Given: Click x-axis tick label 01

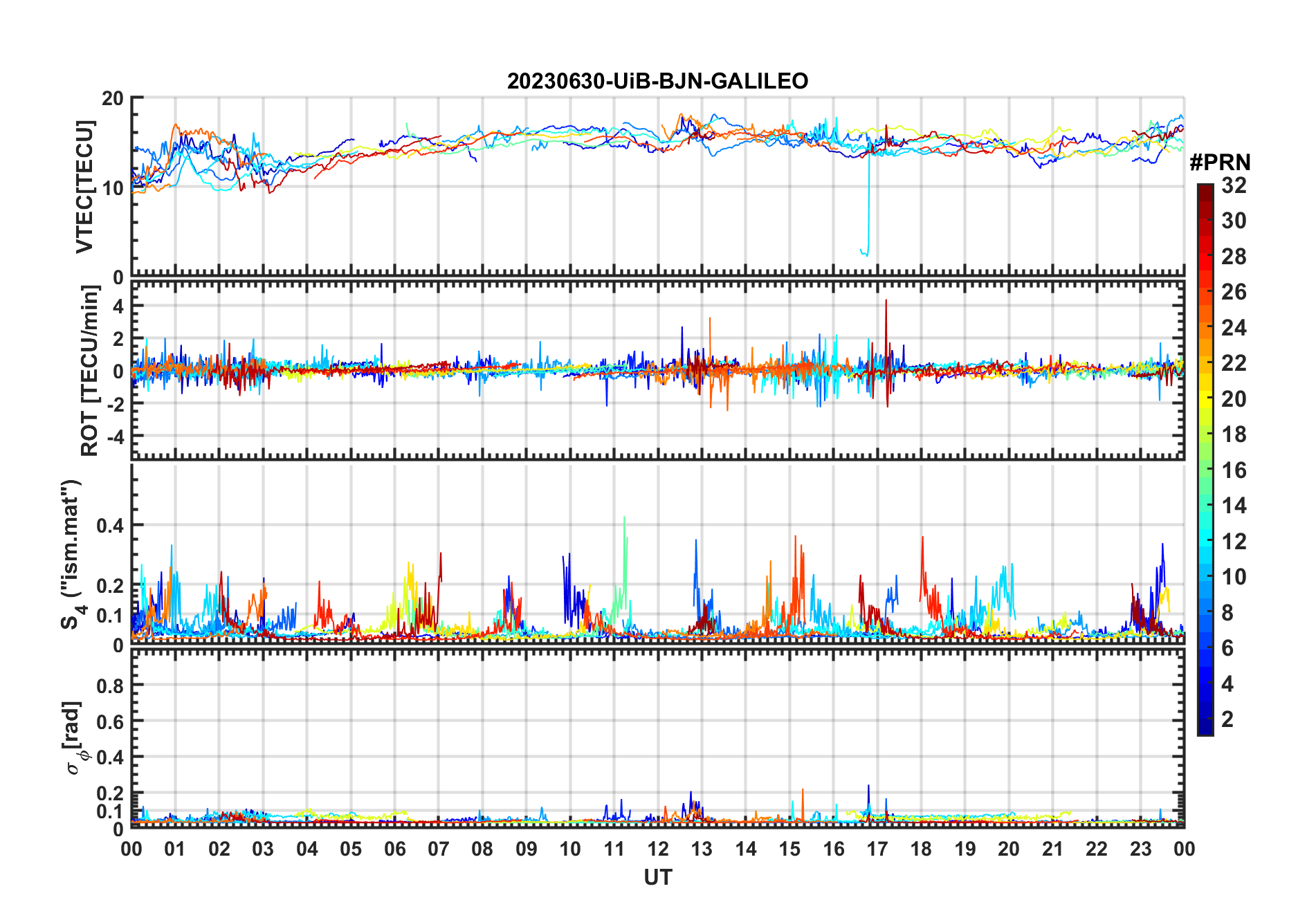Looking at the screenshot, I should (x=175, y=849).
